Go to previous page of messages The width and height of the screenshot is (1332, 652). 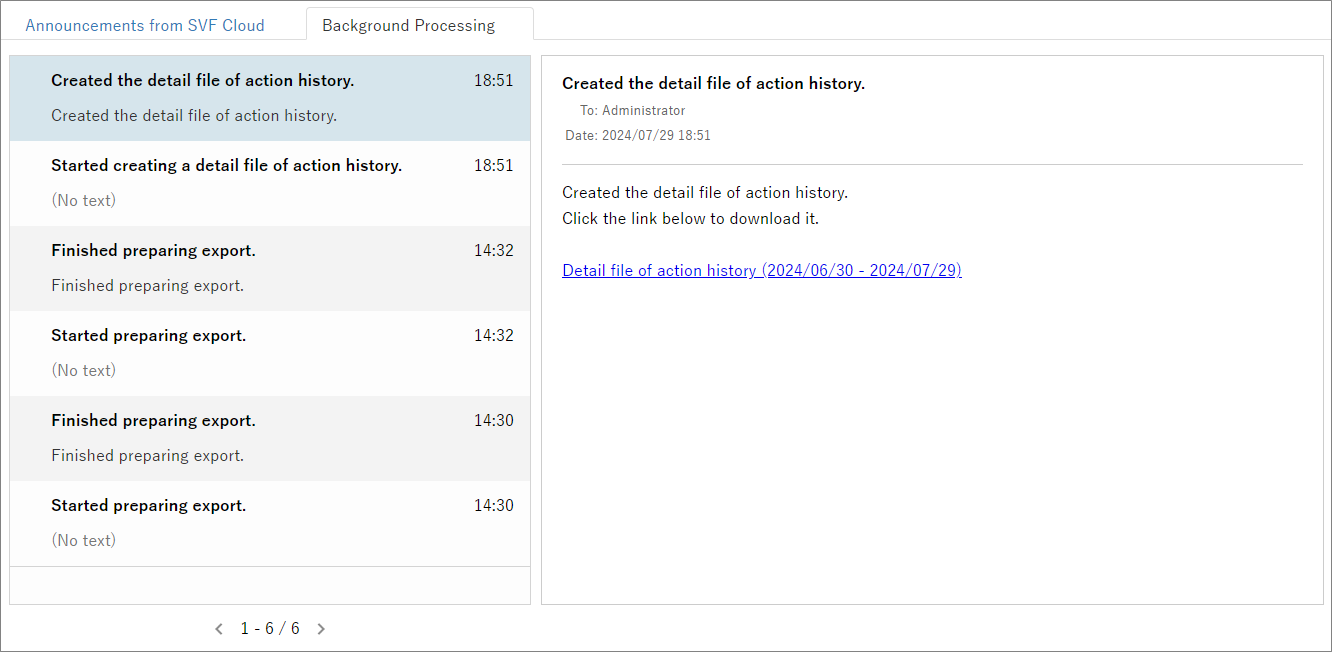point(219,629)
